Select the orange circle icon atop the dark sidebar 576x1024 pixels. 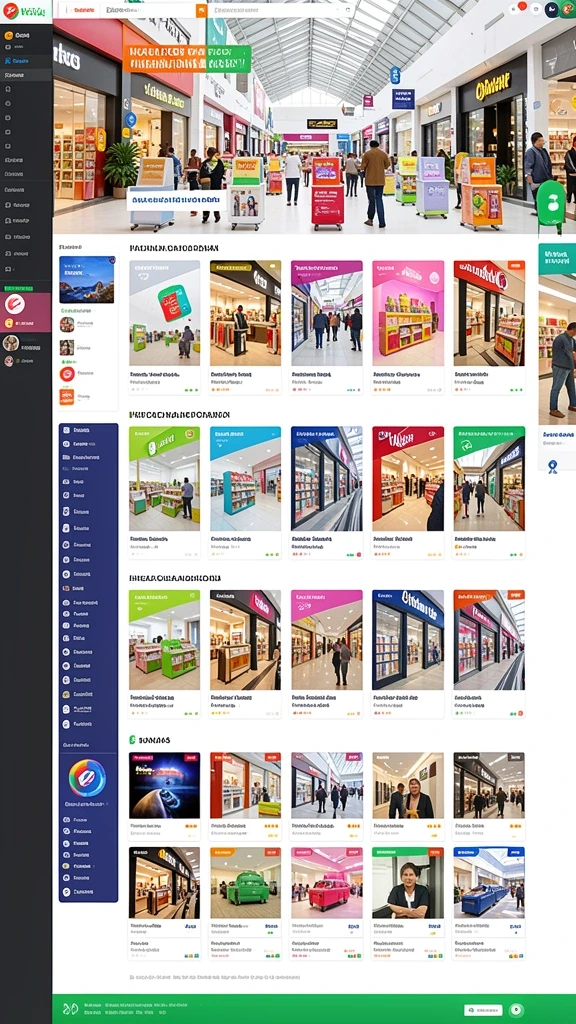pos(8,35)
